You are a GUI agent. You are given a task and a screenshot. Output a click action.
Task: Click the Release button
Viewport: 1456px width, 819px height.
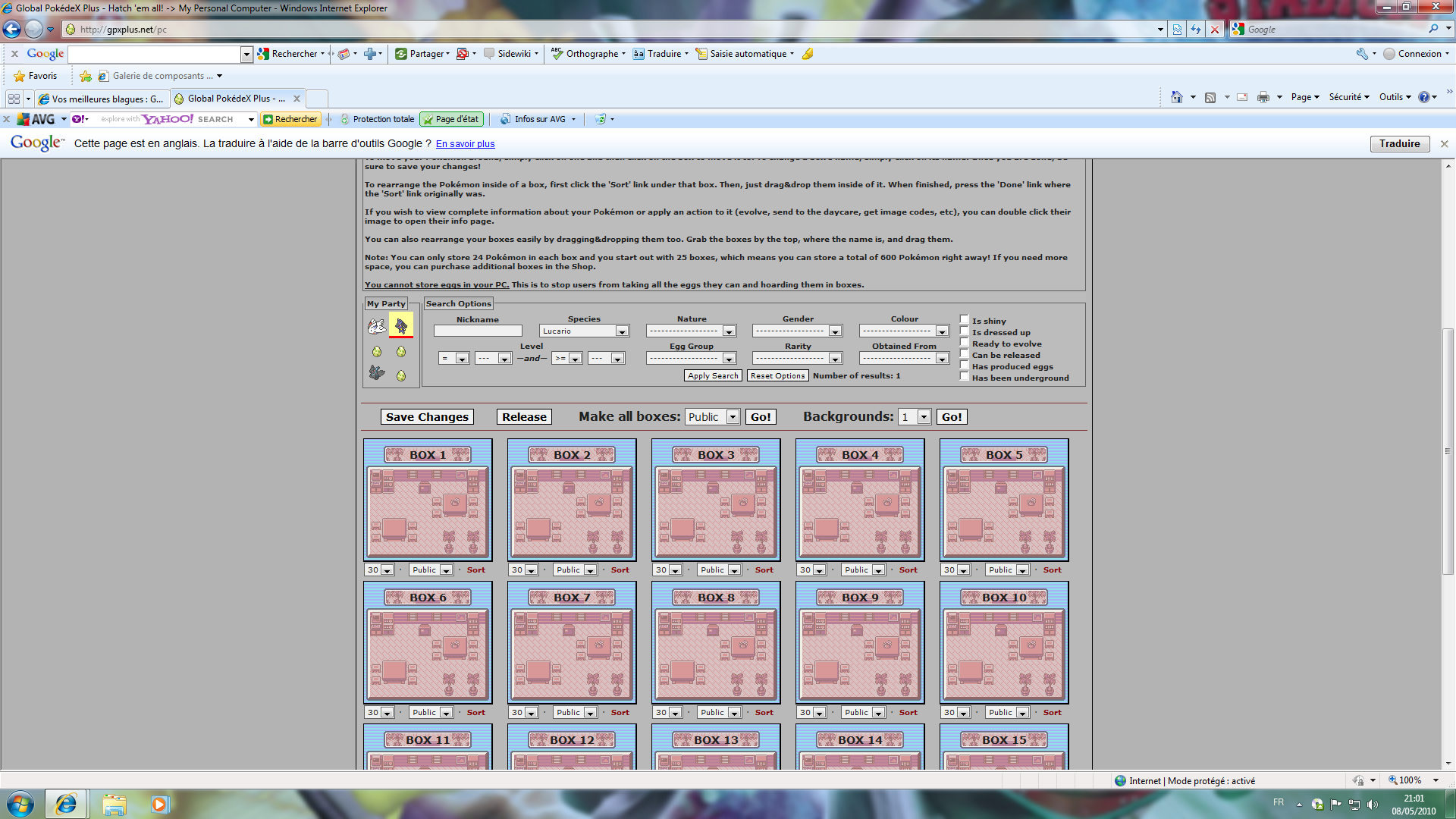524,417
